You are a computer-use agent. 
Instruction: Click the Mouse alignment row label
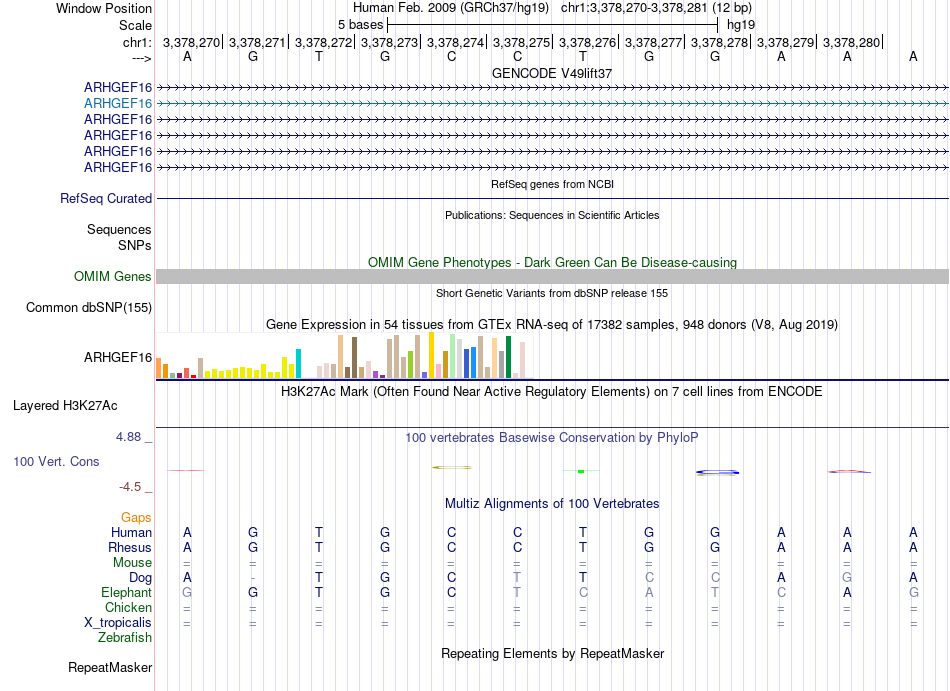[132, 563]
